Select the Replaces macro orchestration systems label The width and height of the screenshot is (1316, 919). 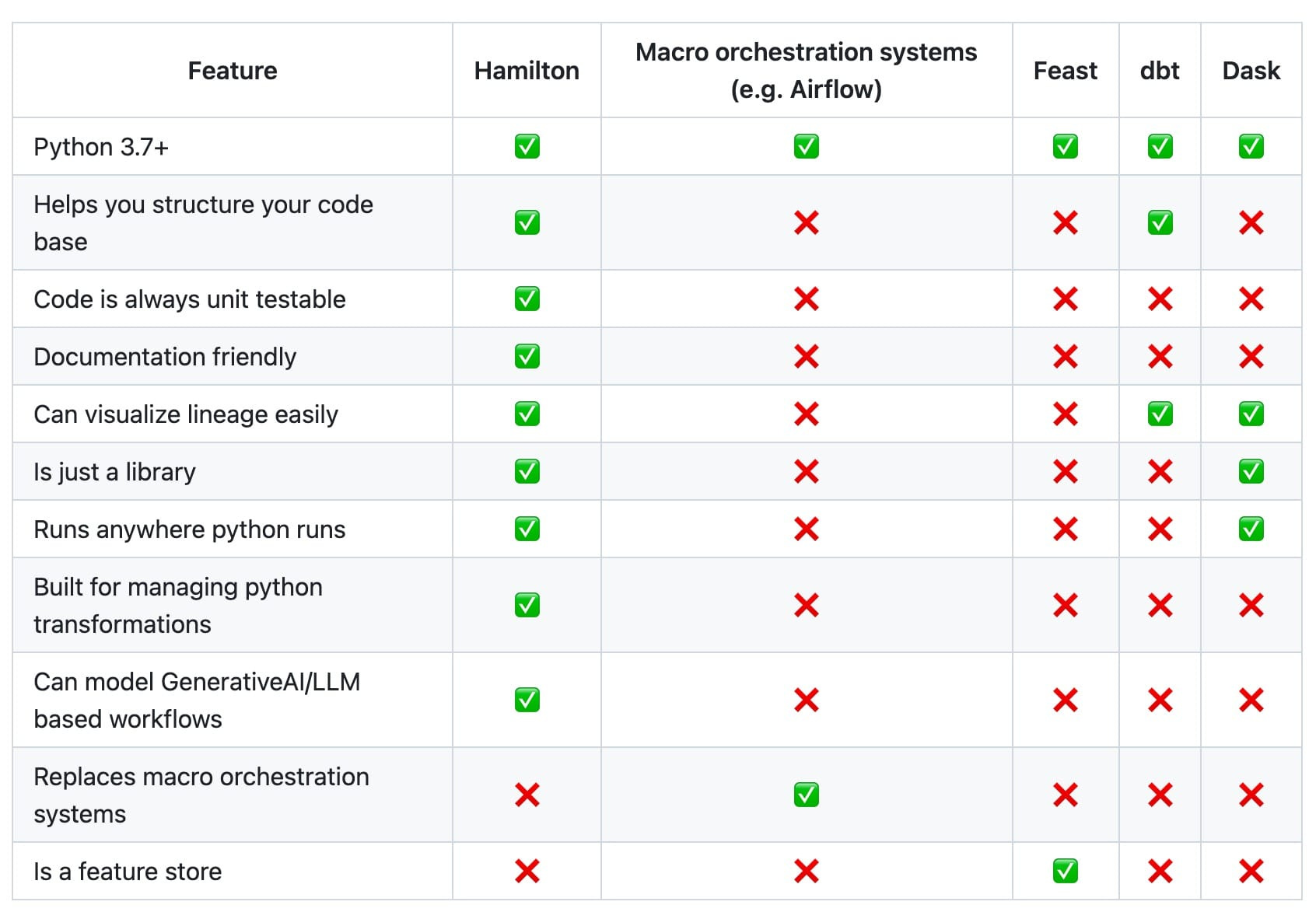pos(201,795)
